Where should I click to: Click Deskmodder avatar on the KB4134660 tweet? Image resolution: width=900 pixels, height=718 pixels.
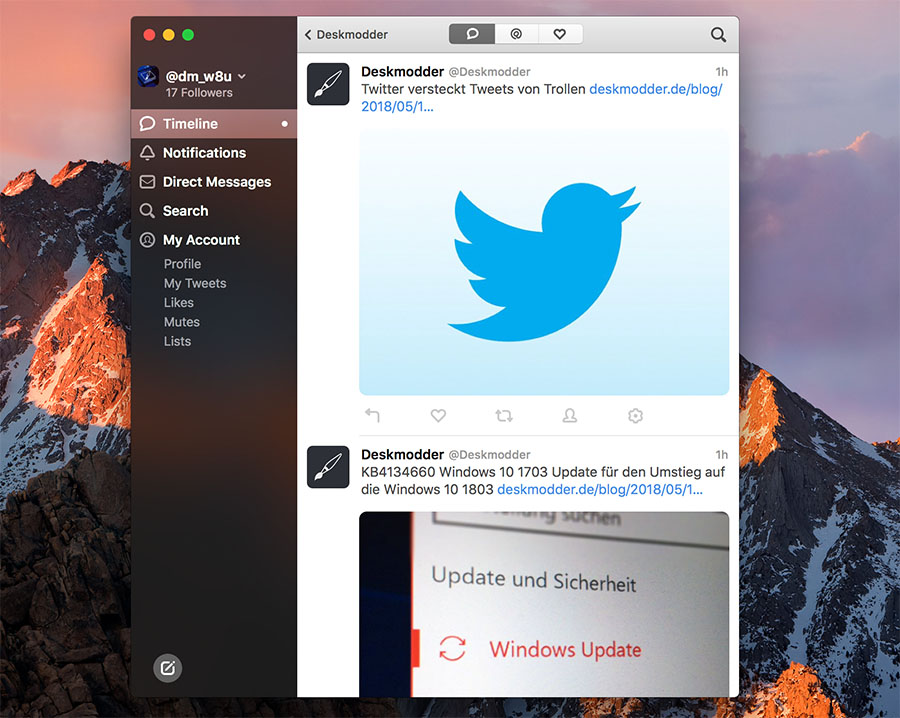click(x=328, y=467)
